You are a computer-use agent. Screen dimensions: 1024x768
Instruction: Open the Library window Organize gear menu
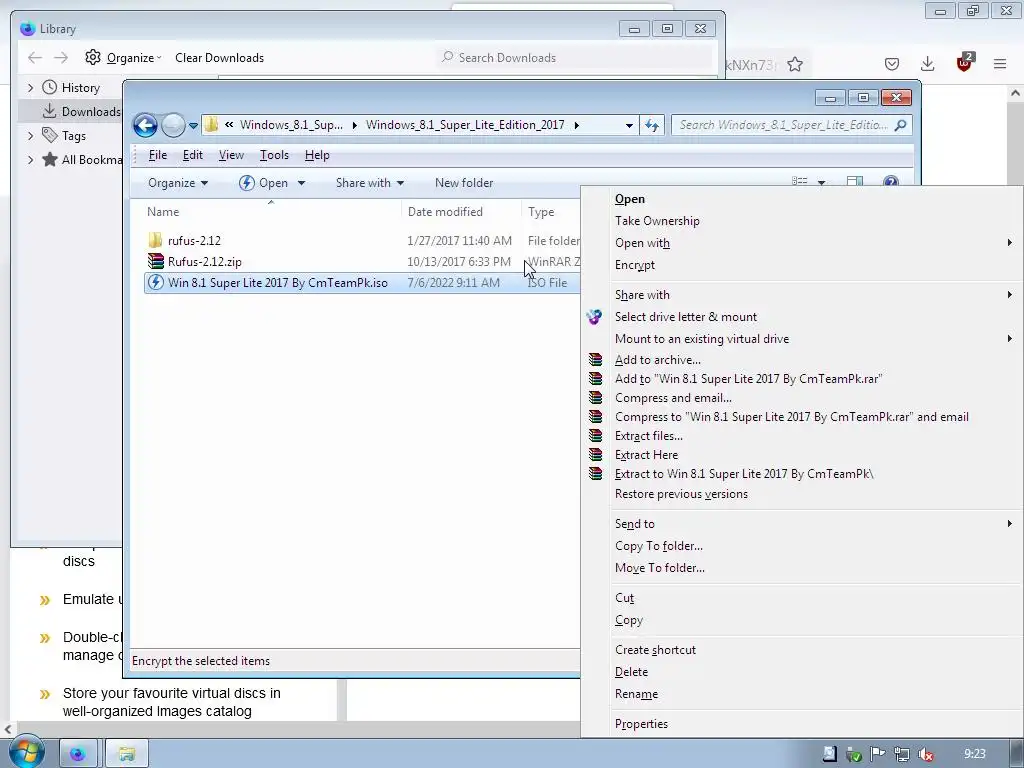pyautogui.click(x=123, y=57)
